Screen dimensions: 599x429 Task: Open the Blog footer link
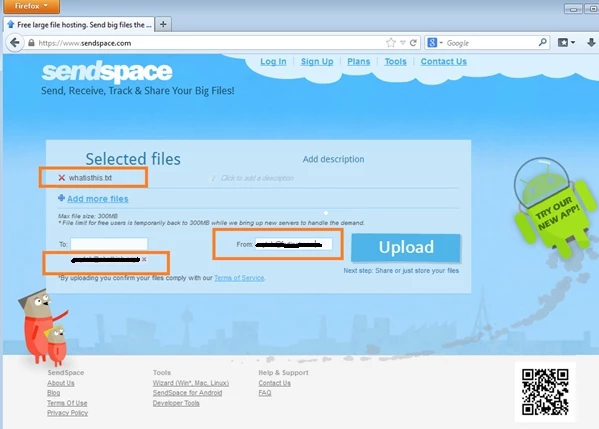(x=53, y=393)
